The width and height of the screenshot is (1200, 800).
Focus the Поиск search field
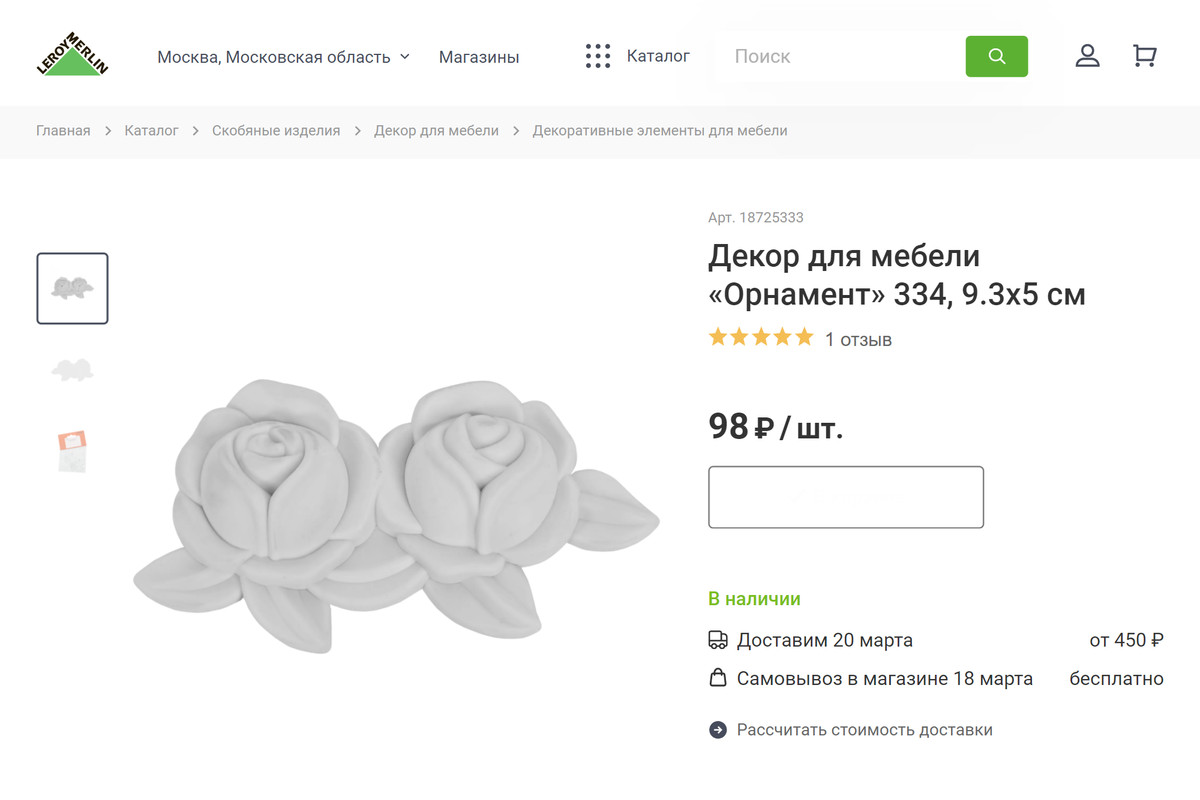840,57
